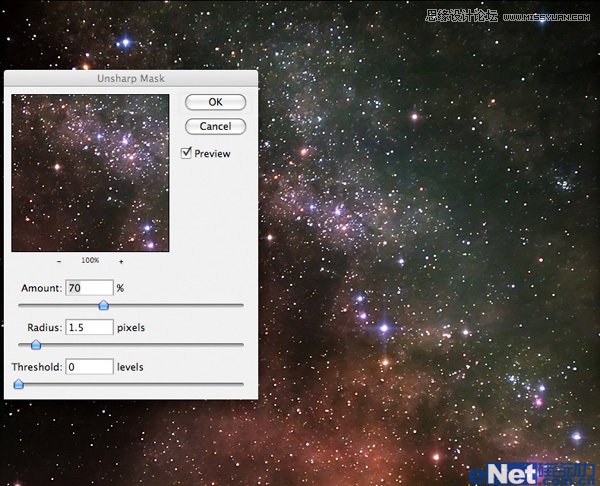Click the Radius slider handle
This screenshot has width=600, height=486.
coord(36,345)
